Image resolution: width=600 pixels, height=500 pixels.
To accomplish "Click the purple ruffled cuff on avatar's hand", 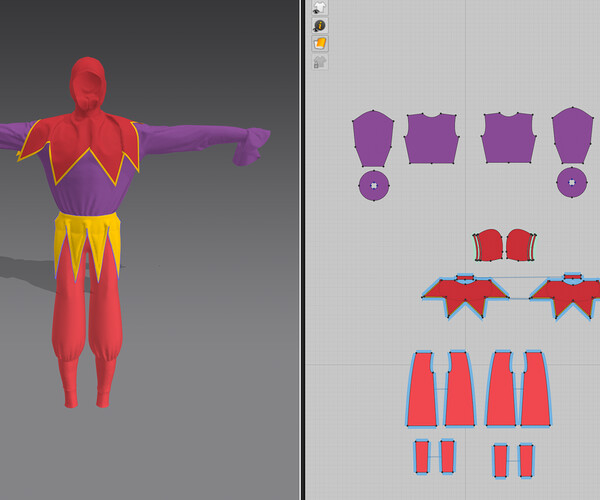I will [251, 145].
